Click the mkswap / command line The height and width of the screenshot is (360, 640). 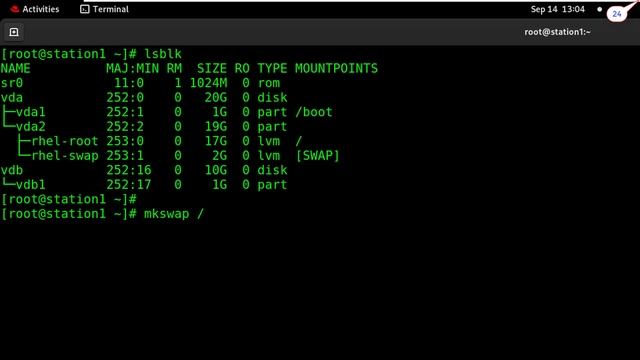[x=173, y=214]
